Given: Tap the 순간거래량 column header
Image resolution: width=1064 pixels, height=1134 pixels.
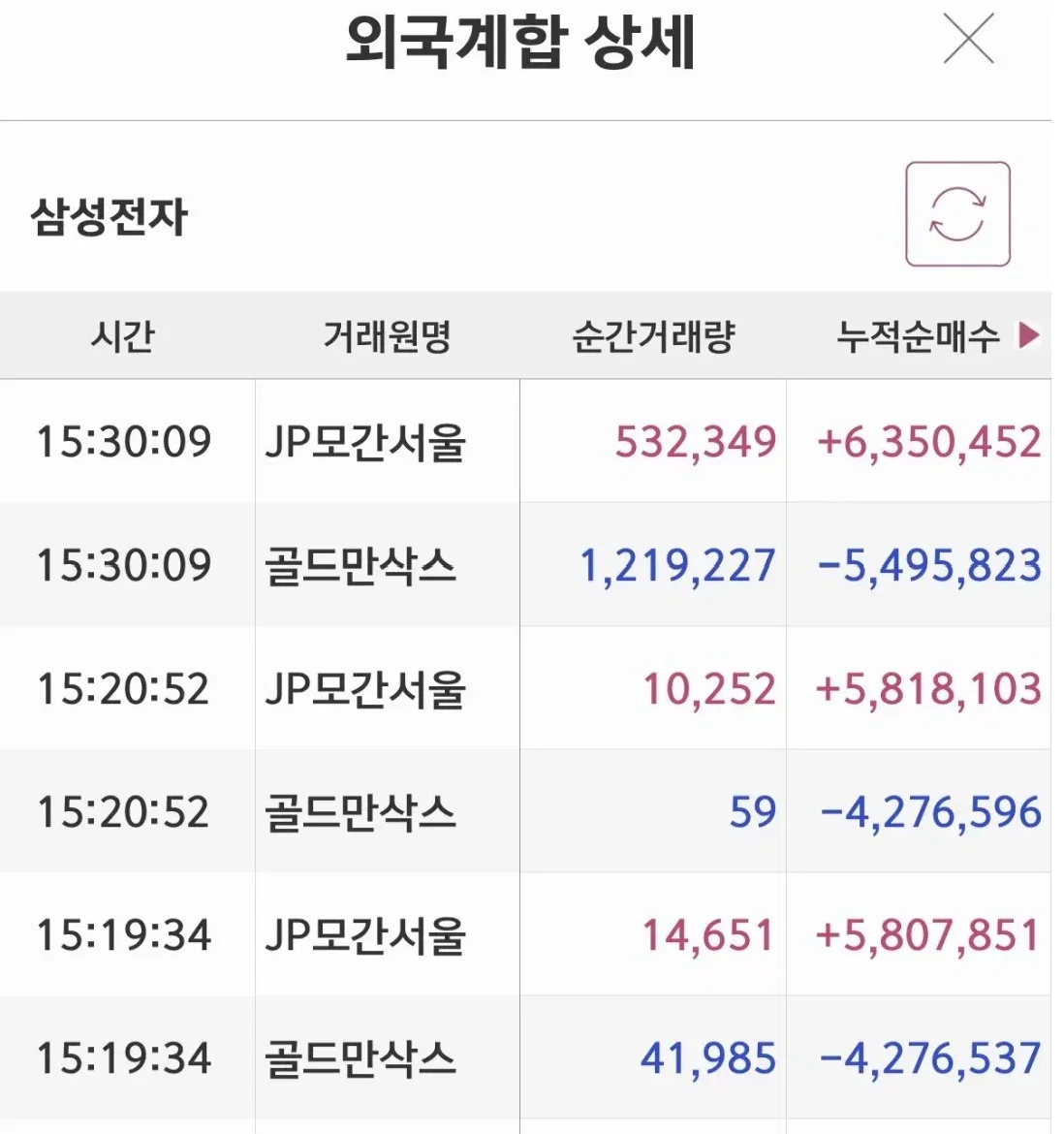Looking at the screenshot, I should click(x=653, y=335).
